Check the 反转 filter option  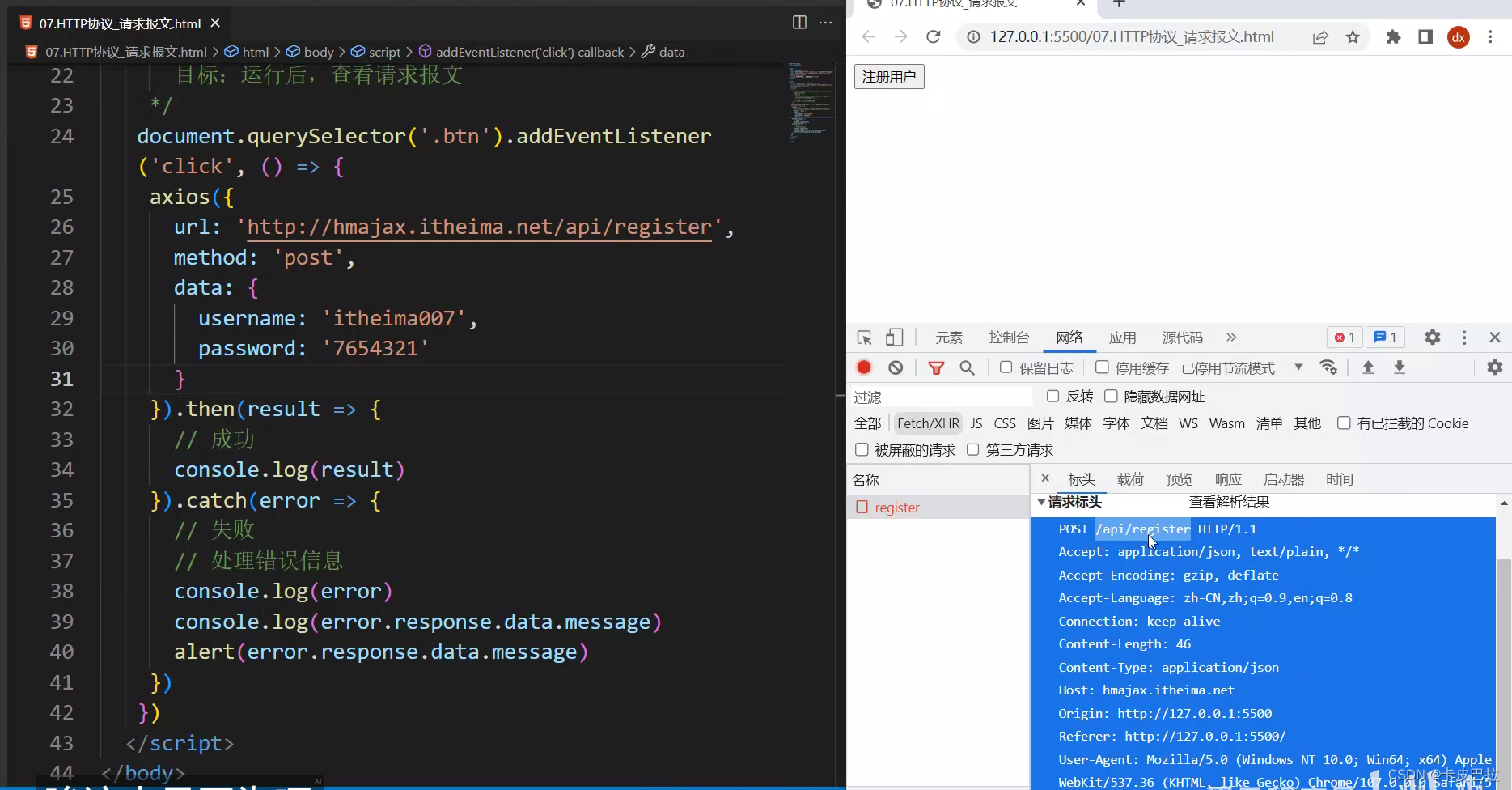pos(1052,396)
